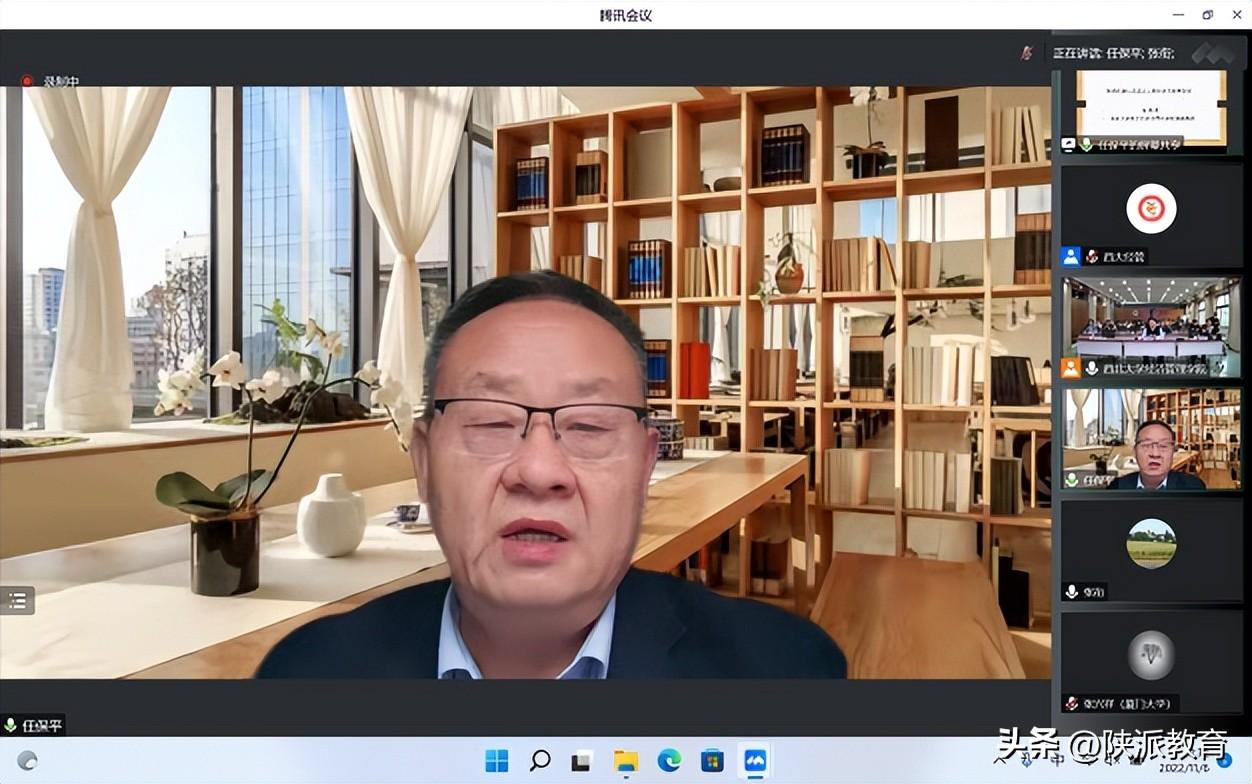Restore the window using title bar button
This screenshot has width=1252, height=784.
tap(1207, 15)
